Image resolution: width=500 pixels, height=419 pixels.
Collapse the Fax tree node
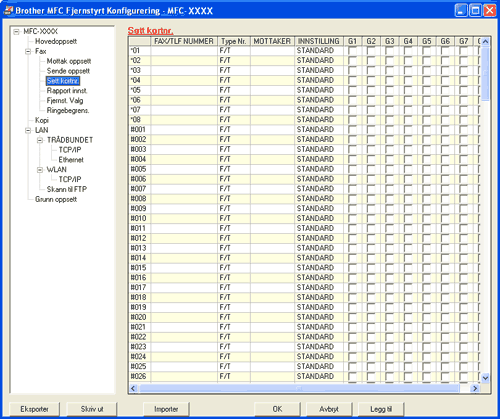tap(28, 52)
